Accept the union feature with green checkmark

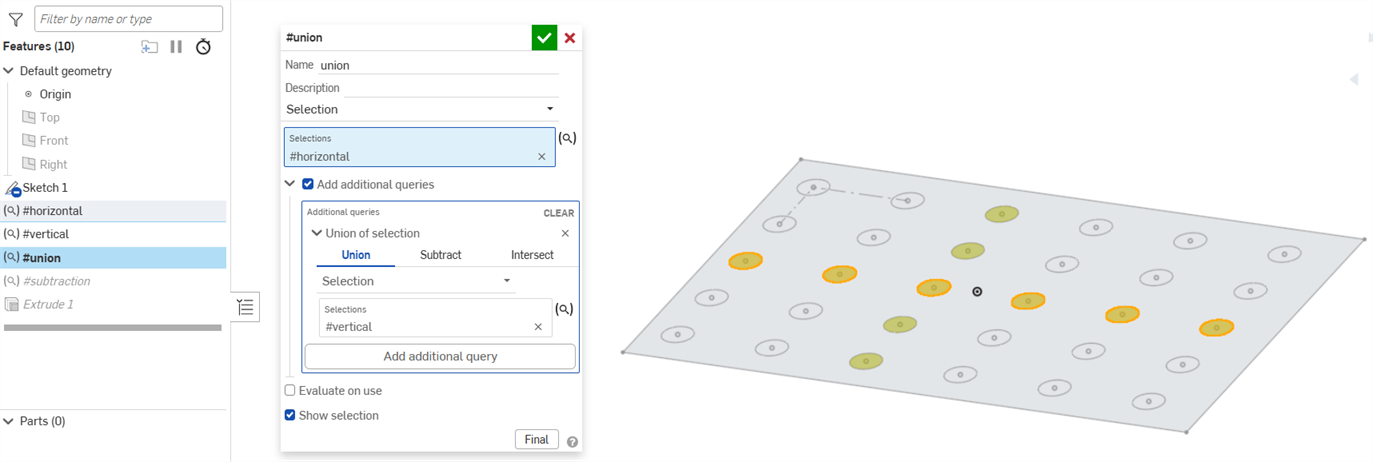coord(544,38)
